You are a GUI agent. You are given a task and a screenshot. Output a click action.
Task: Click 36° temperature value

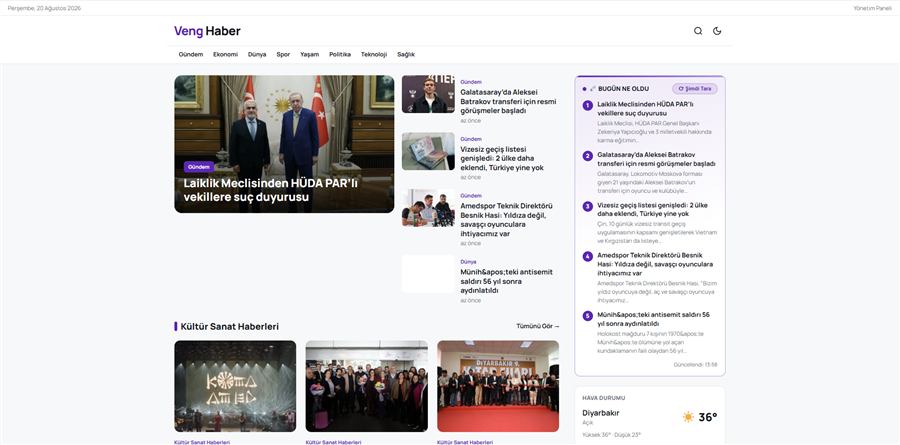coord(708,417)
